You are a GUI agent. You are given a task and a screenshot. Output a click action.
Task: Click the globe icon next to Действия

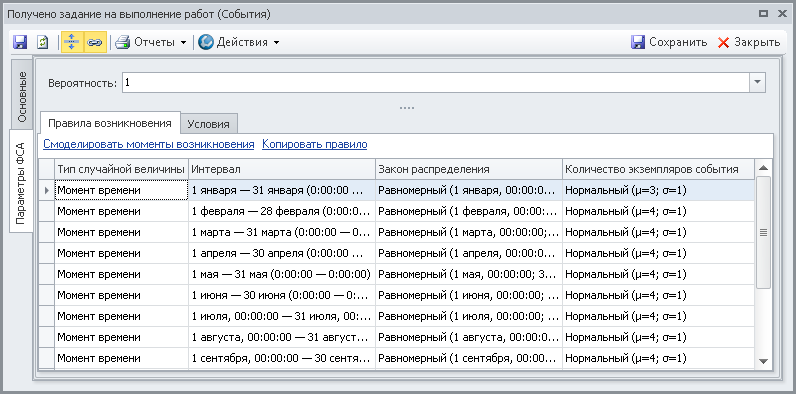pyautogui.click(x=206, y=42)
